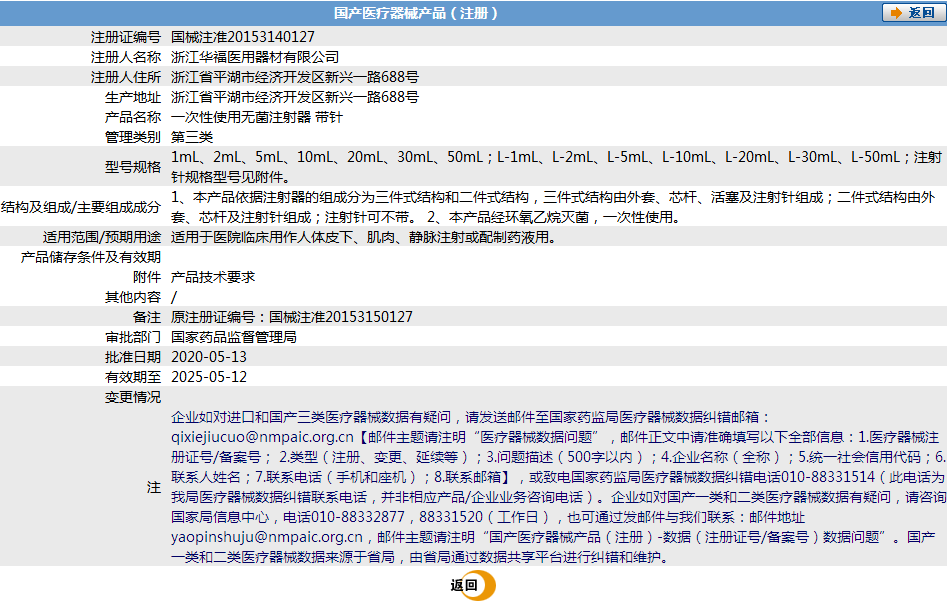Viewport: 952px width, 604px height.
Task: Click the email yaopinshuju@nmpaic.org.cn in the note
Action: point(267,537)
